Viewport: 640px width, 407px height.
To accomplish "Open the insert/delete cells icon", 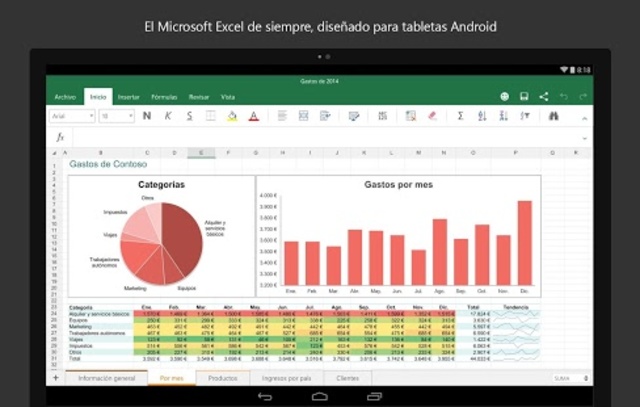I will [x=411, y=116].
